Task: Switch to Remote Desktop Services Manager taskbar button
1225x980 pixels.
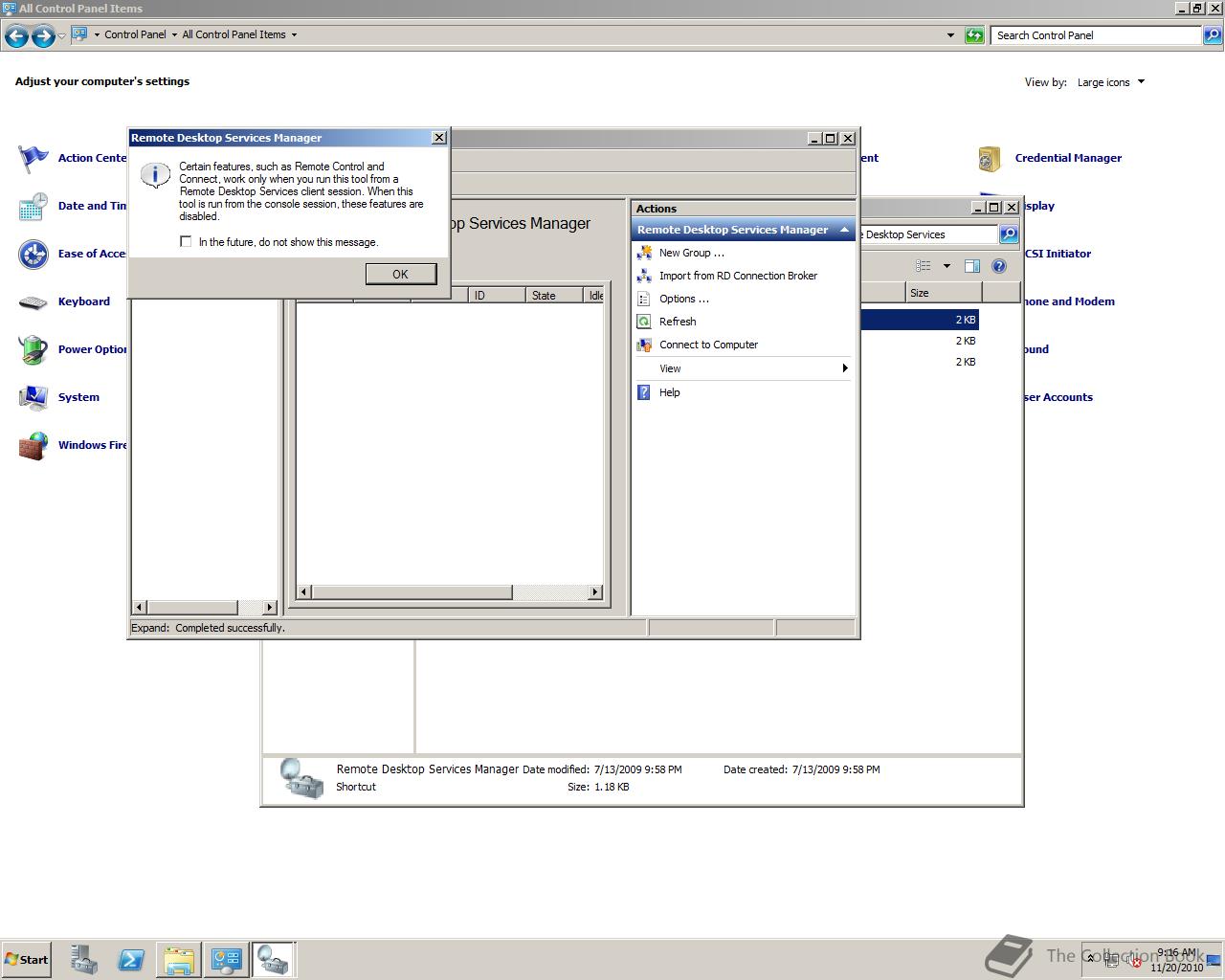Action: [273, 960]
